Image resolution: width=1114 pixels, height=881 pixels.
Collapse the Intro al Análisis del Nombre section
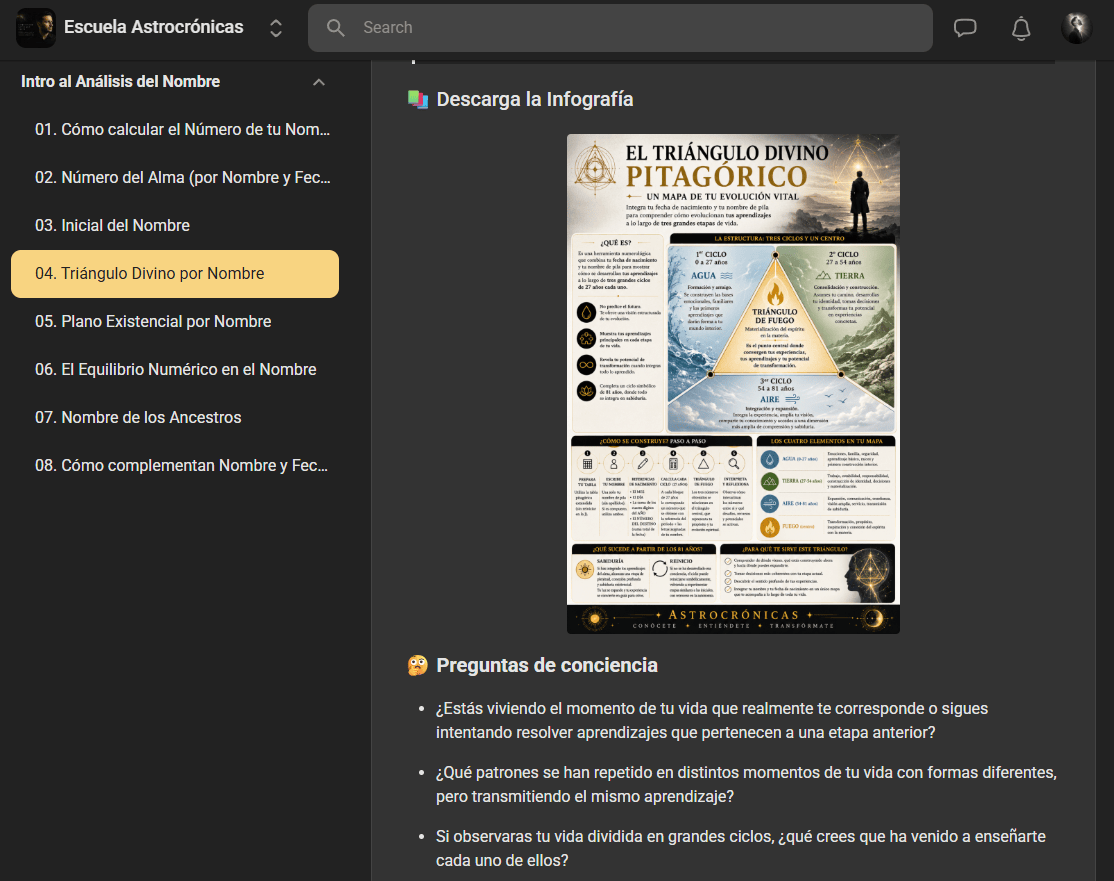(x=319, y=82)
